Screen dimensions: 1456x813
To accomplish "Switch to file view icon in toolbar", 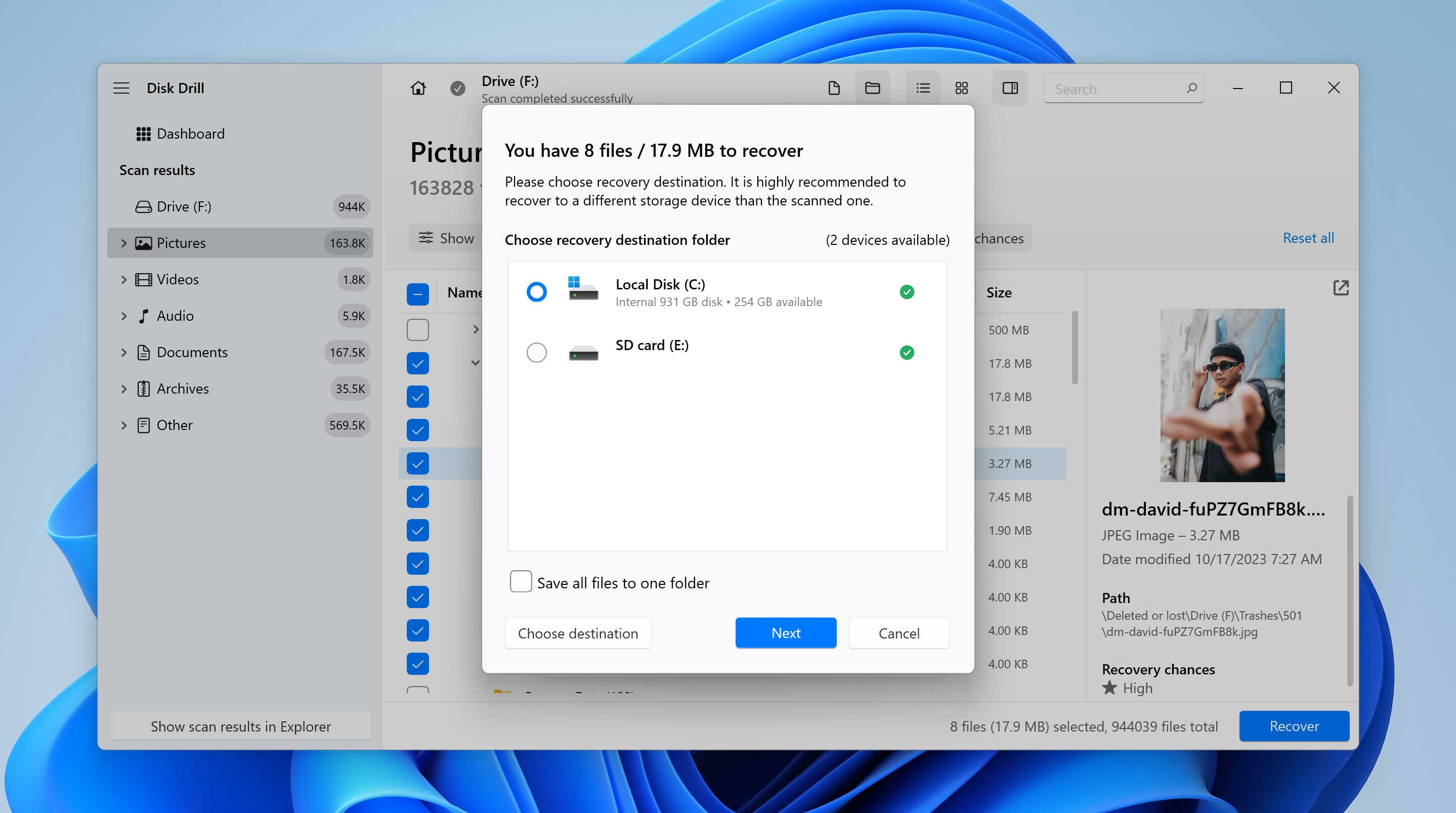I will 834,88.
